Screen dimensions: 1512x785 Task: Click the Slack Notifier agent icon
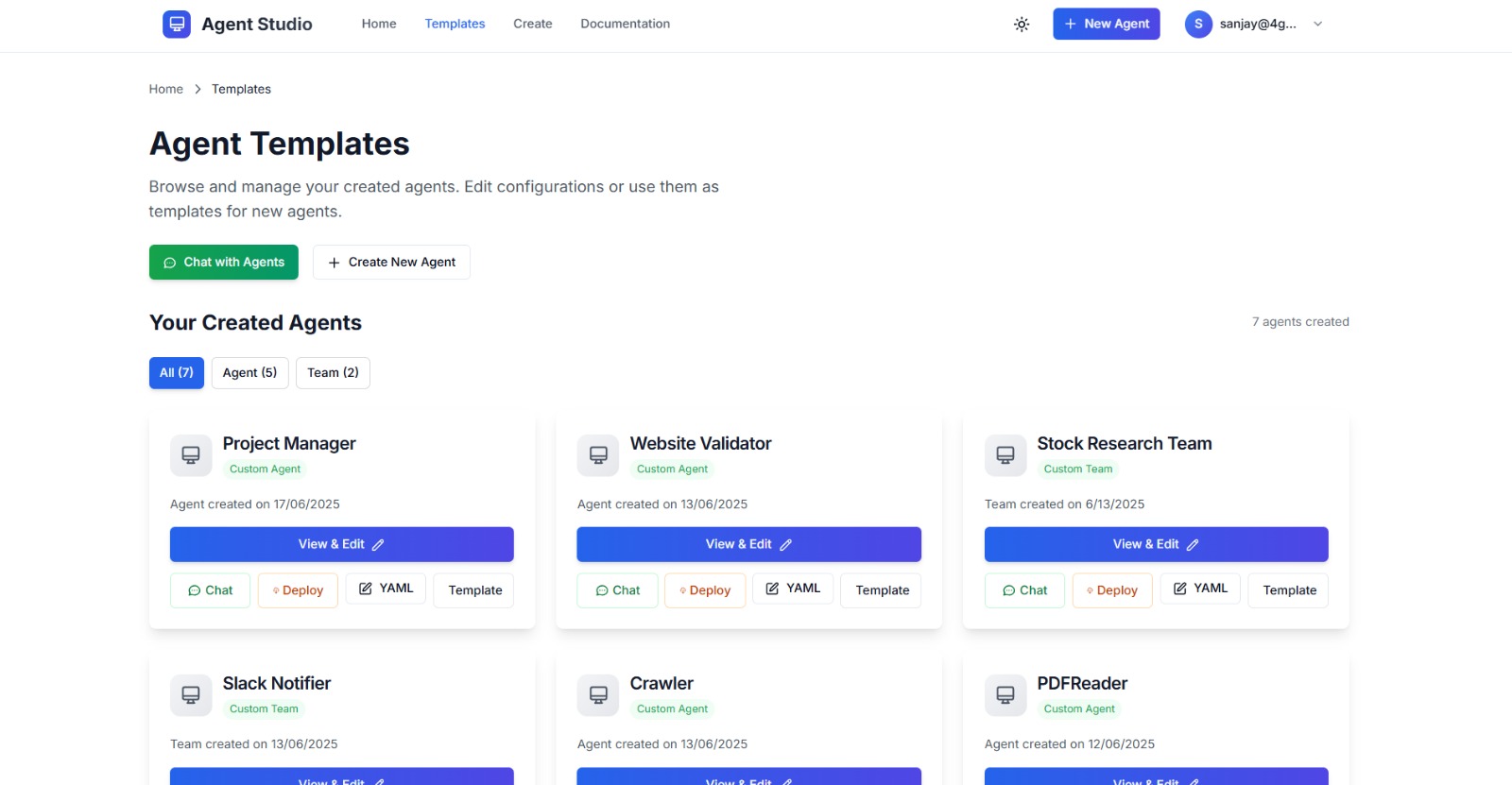(191, 695)
